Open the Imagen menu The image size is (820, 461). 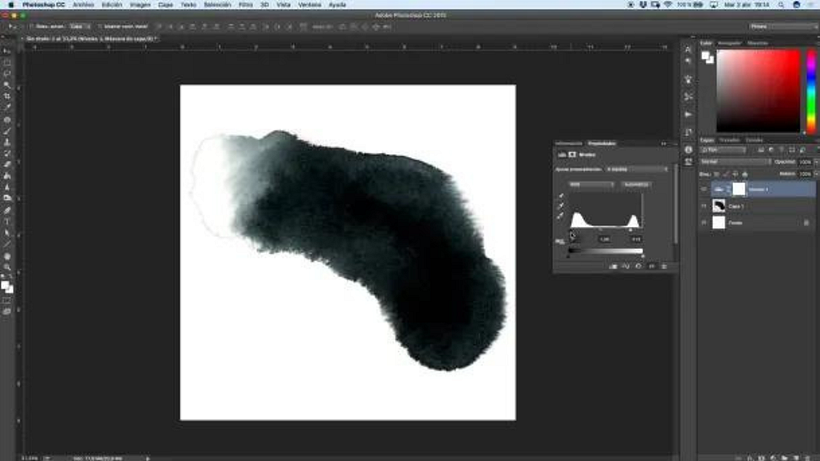click(x=140, y=5)
